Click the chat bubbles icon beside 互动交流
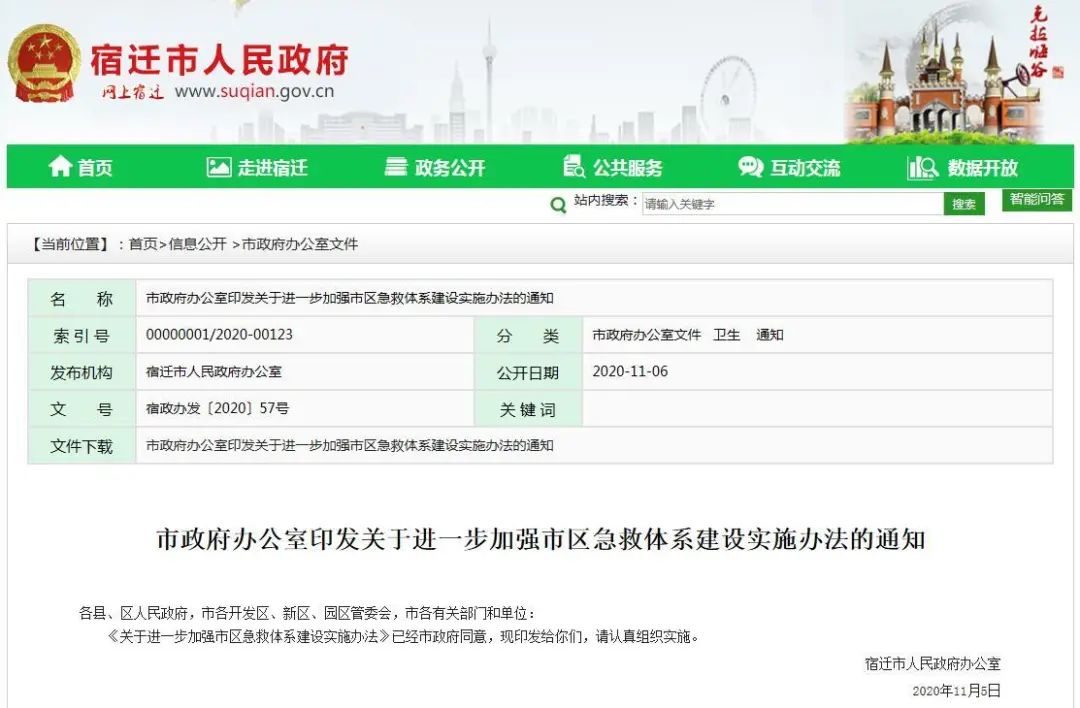Screen dimensions: 1080x708 (x=751, y=166)
